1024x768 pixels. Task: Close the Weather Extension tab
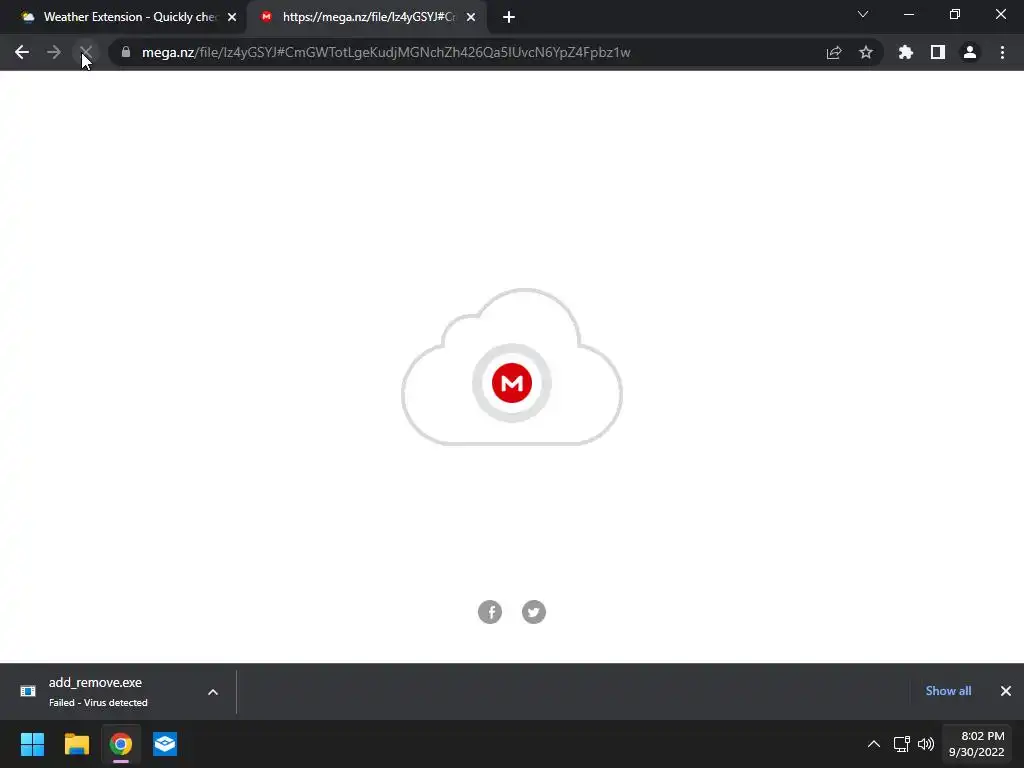click(232, 17)
